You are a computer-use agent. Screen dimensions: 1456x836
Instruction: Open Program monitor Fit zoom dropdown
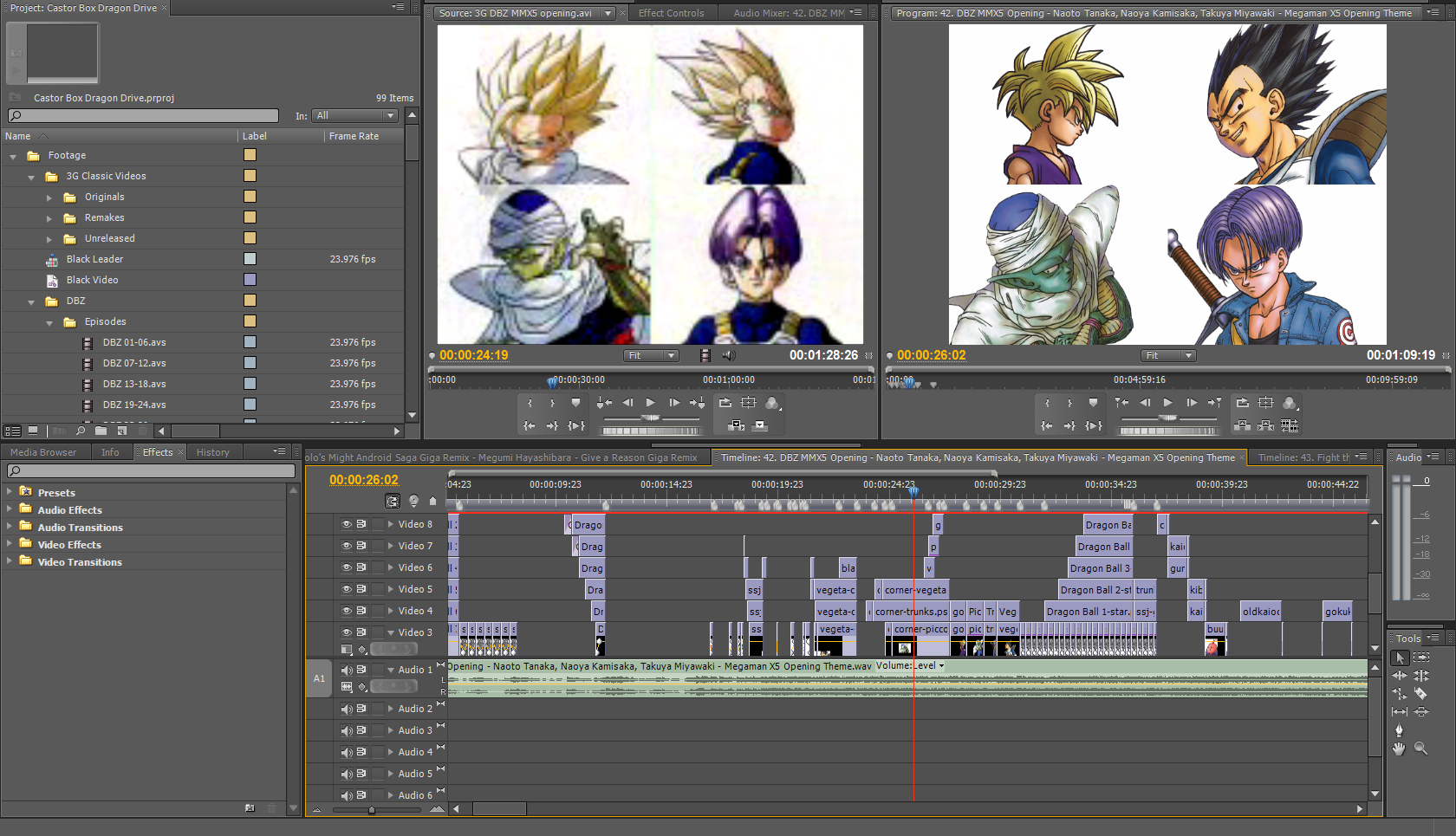pos(1168,355)
